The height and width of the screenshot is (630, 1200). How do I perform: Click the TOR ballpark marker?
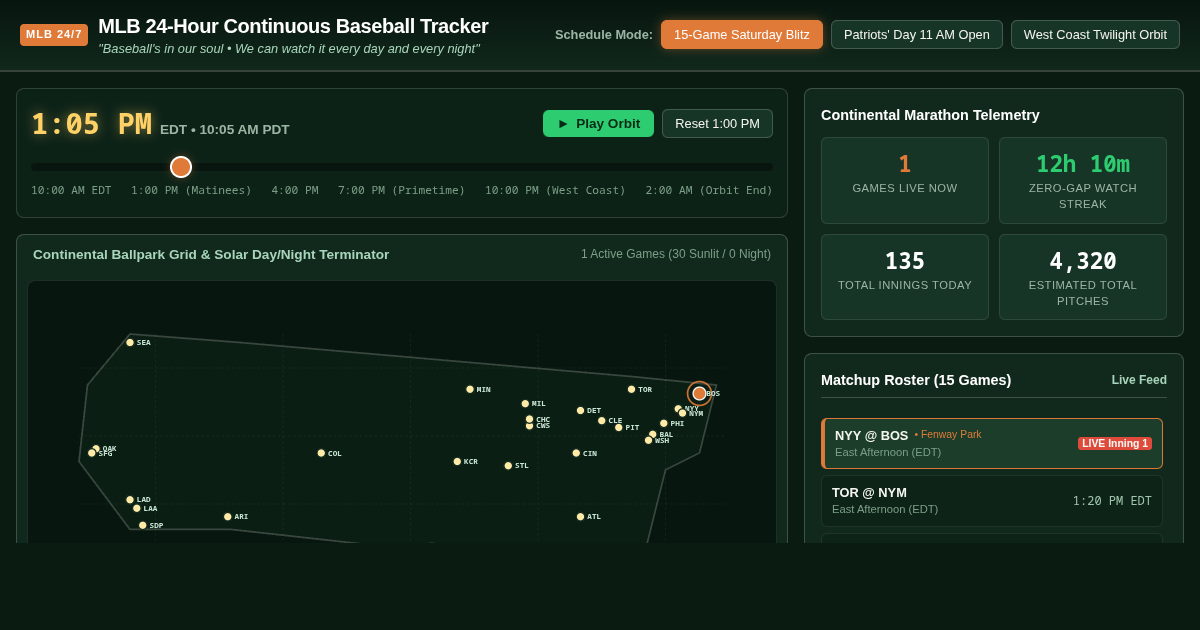[x=631, y=390]
